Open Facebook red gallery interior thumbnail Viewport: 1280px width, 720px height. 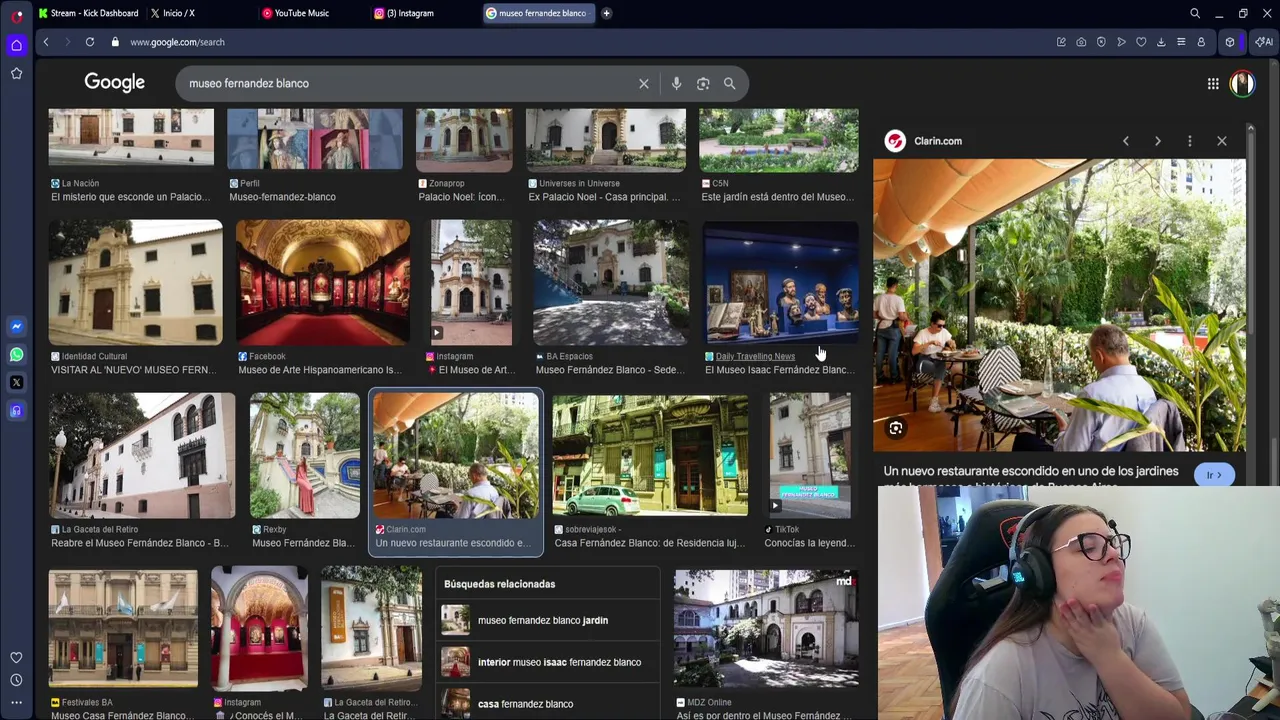point(322,283)
